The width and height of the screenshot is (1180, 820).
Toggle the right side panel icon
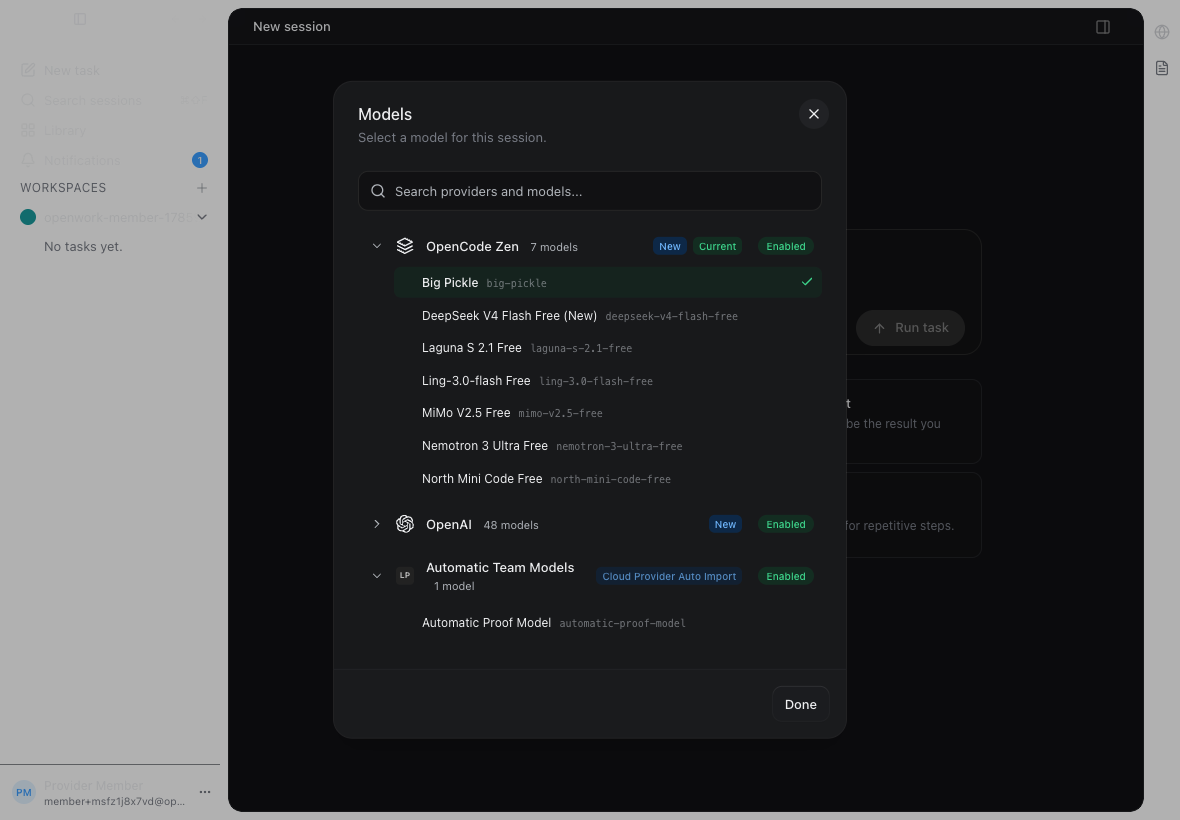[1102, 27]
